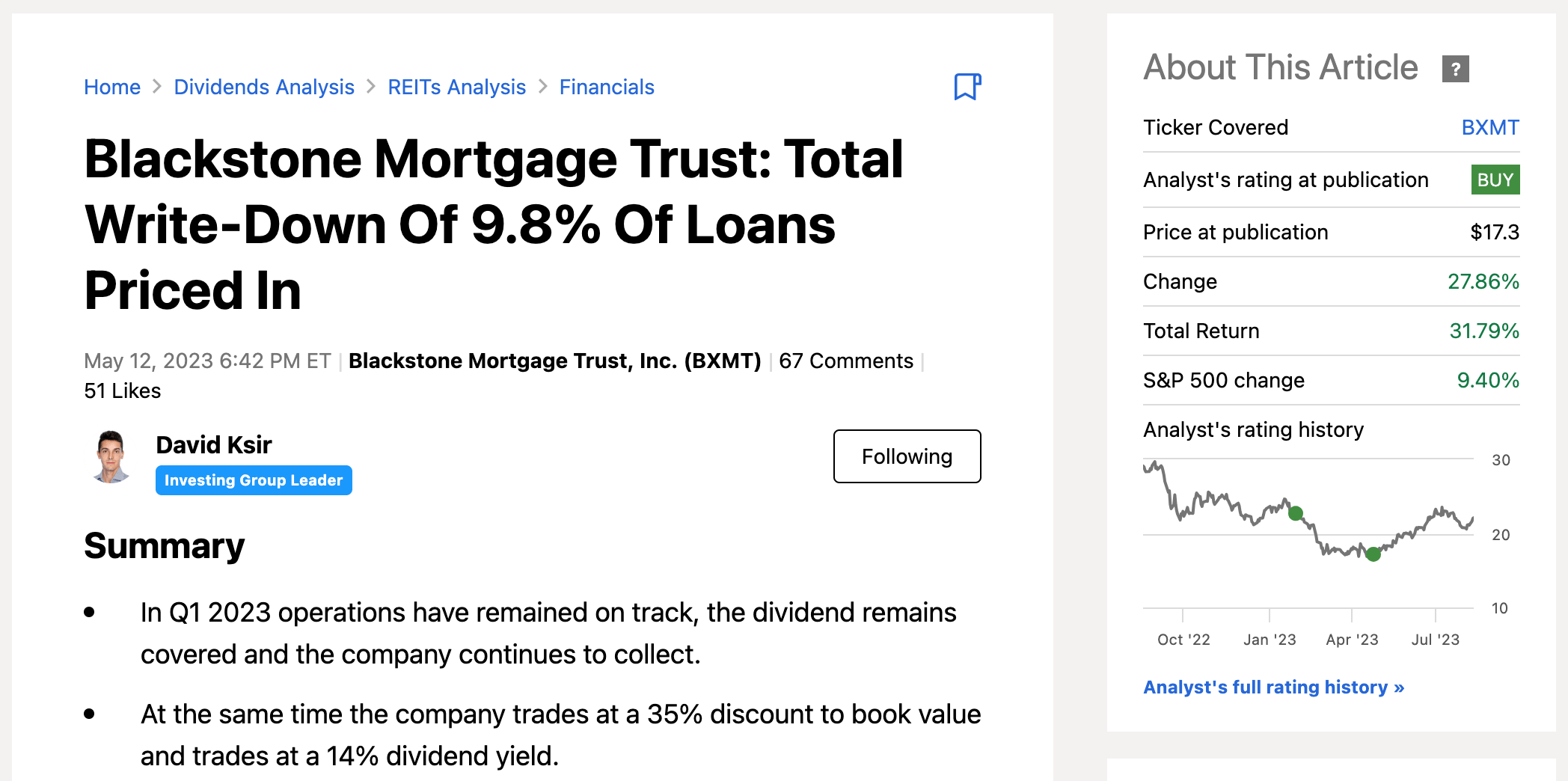
Task: View Analyst's full rating history
Action: (x=1273, y=687)
